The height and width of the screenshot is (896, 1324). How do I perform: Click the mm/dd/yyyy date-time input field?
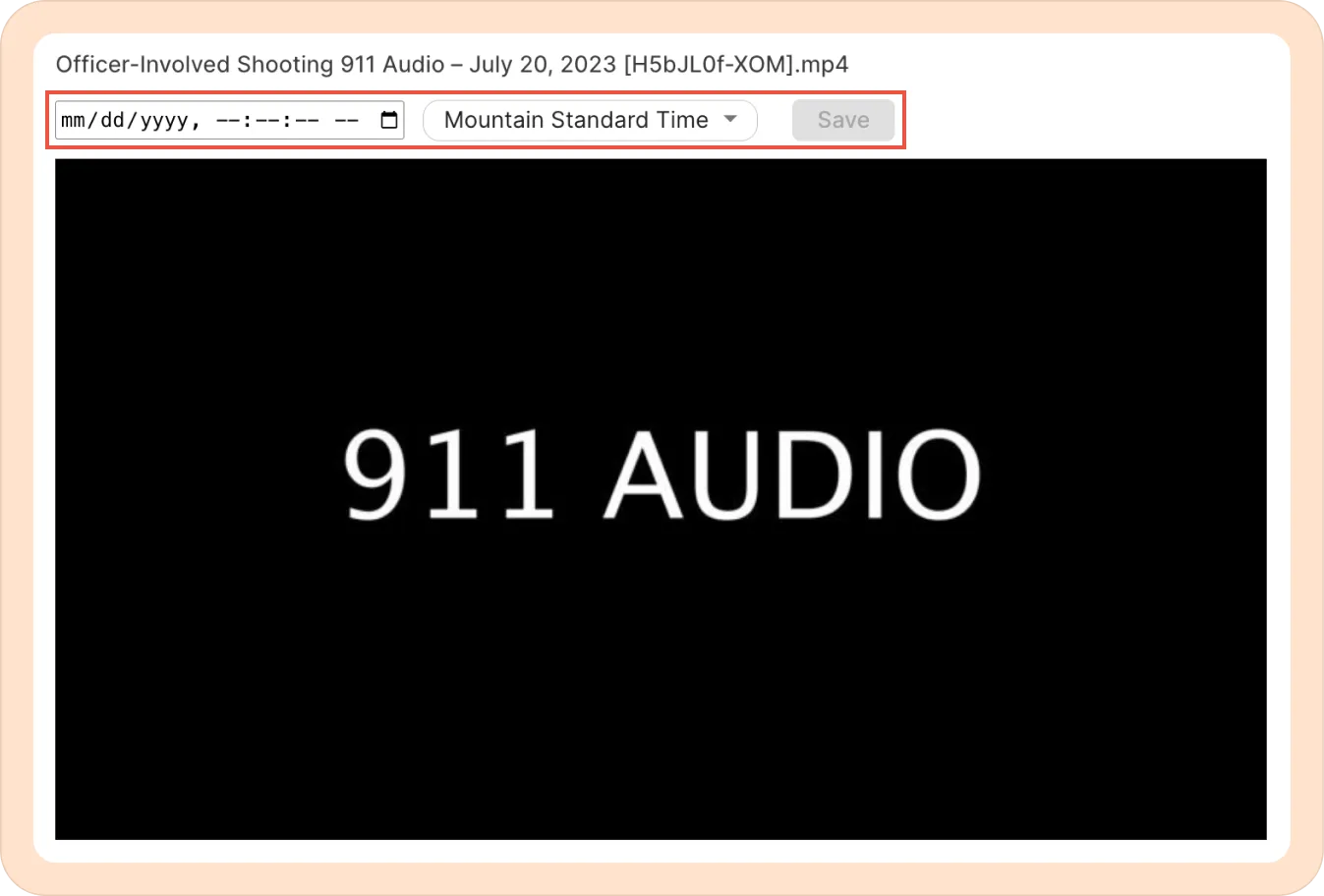pyautogui.click(x=230, y=120)
